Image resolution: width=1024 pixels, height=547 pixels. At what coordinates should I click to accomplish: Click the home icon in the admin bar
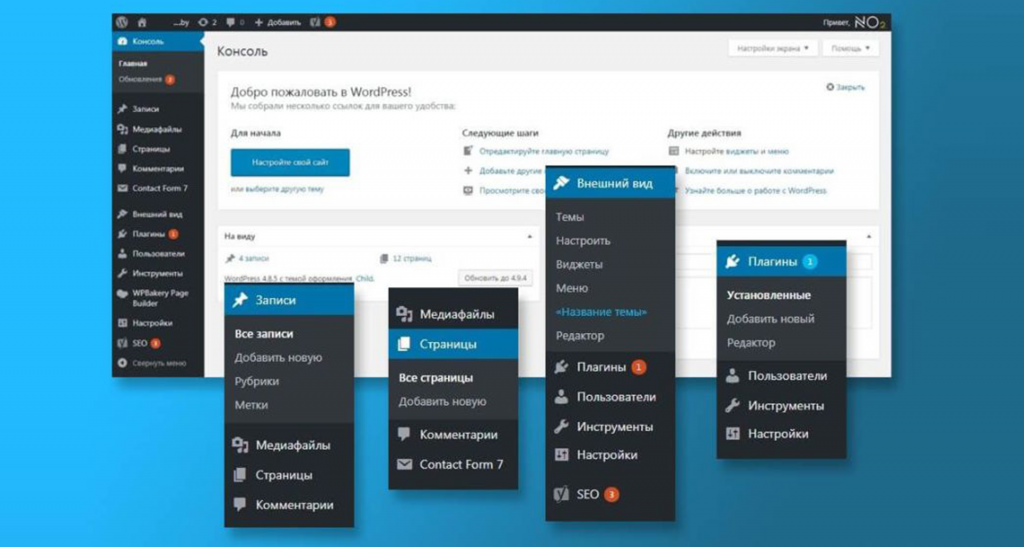(142, 22)
